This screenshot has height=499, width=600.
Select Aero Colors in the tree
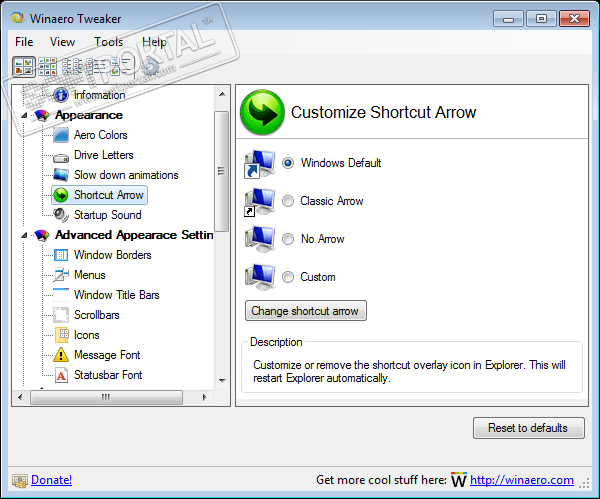tap(101, 135)
